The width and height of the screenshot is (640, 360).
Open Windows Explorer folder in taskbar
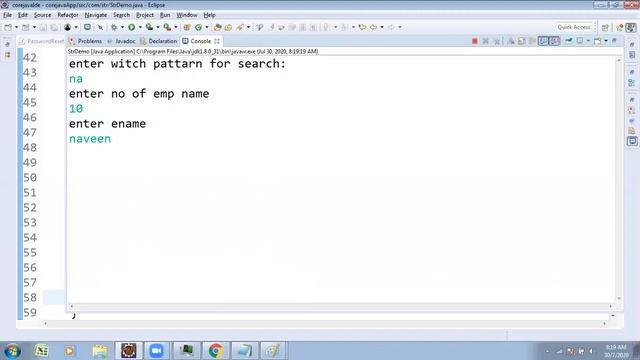click(x=100, y=351)
